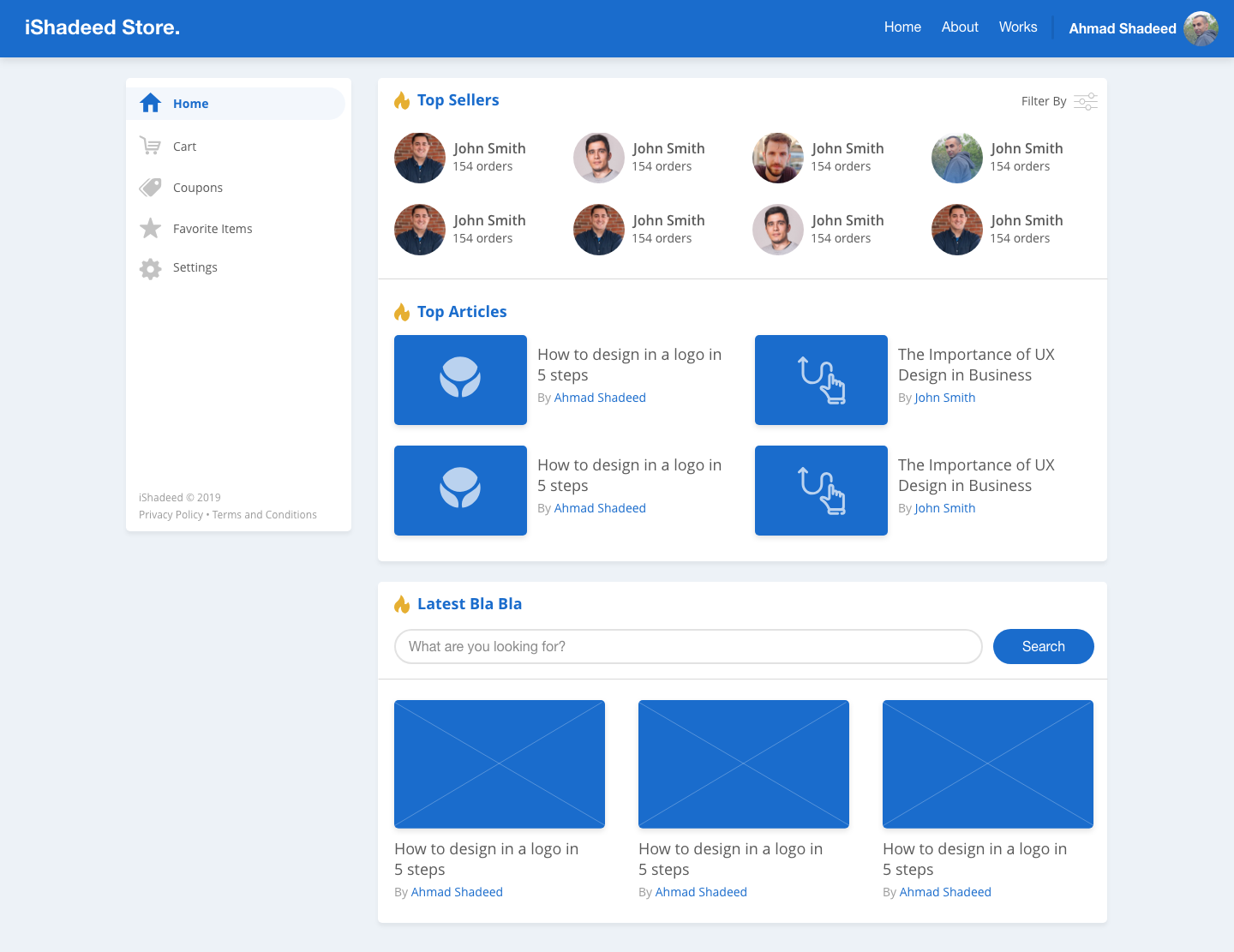
Task: Go to Works in the top navigation
Action: (x=1017, y=27)
